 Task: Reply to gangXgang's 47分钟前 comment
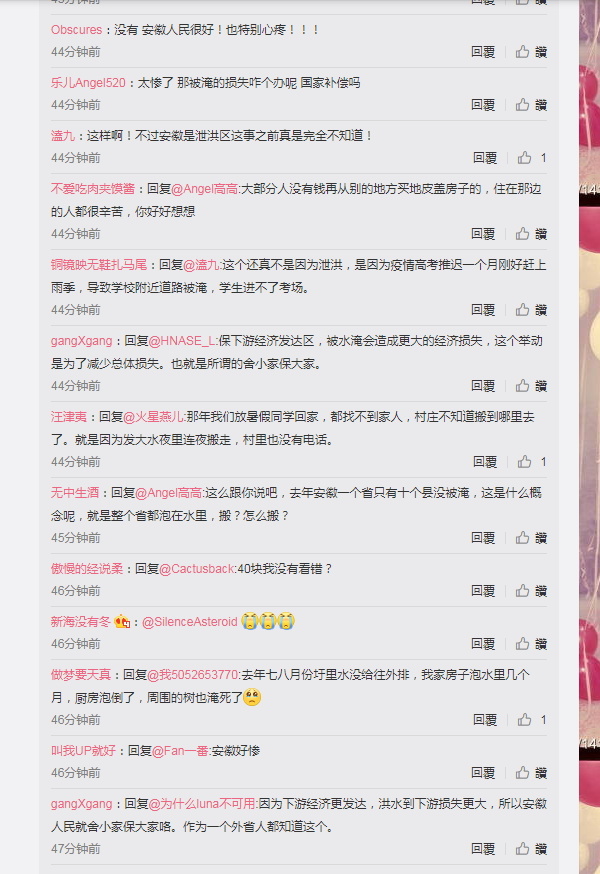(483, 848)
